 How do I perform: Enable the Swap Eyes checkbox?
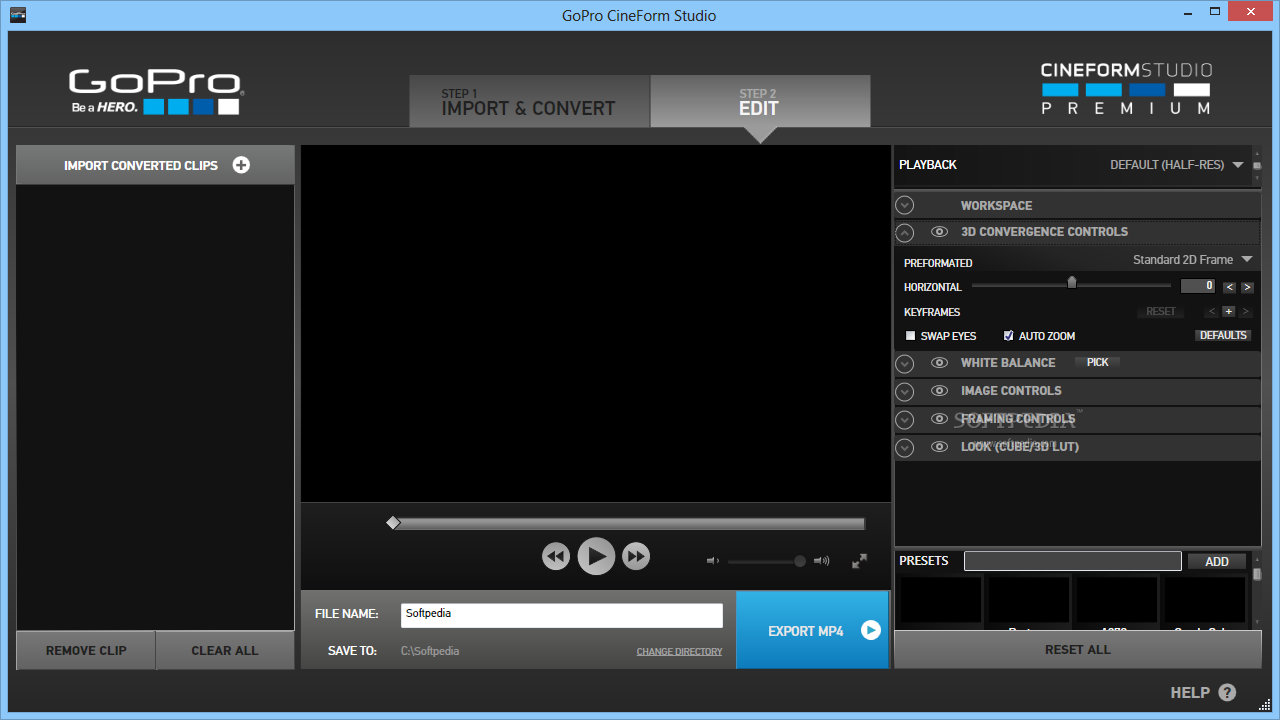coord(911,336)
